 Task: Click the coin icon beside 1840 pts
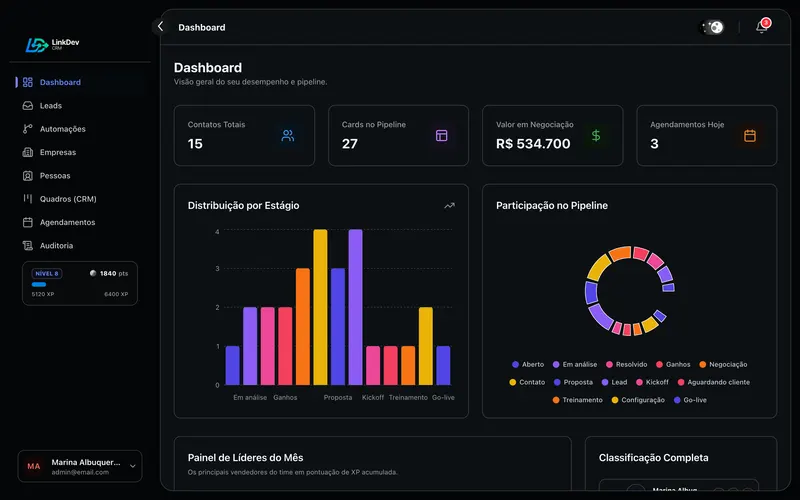(x=93, y=273)
